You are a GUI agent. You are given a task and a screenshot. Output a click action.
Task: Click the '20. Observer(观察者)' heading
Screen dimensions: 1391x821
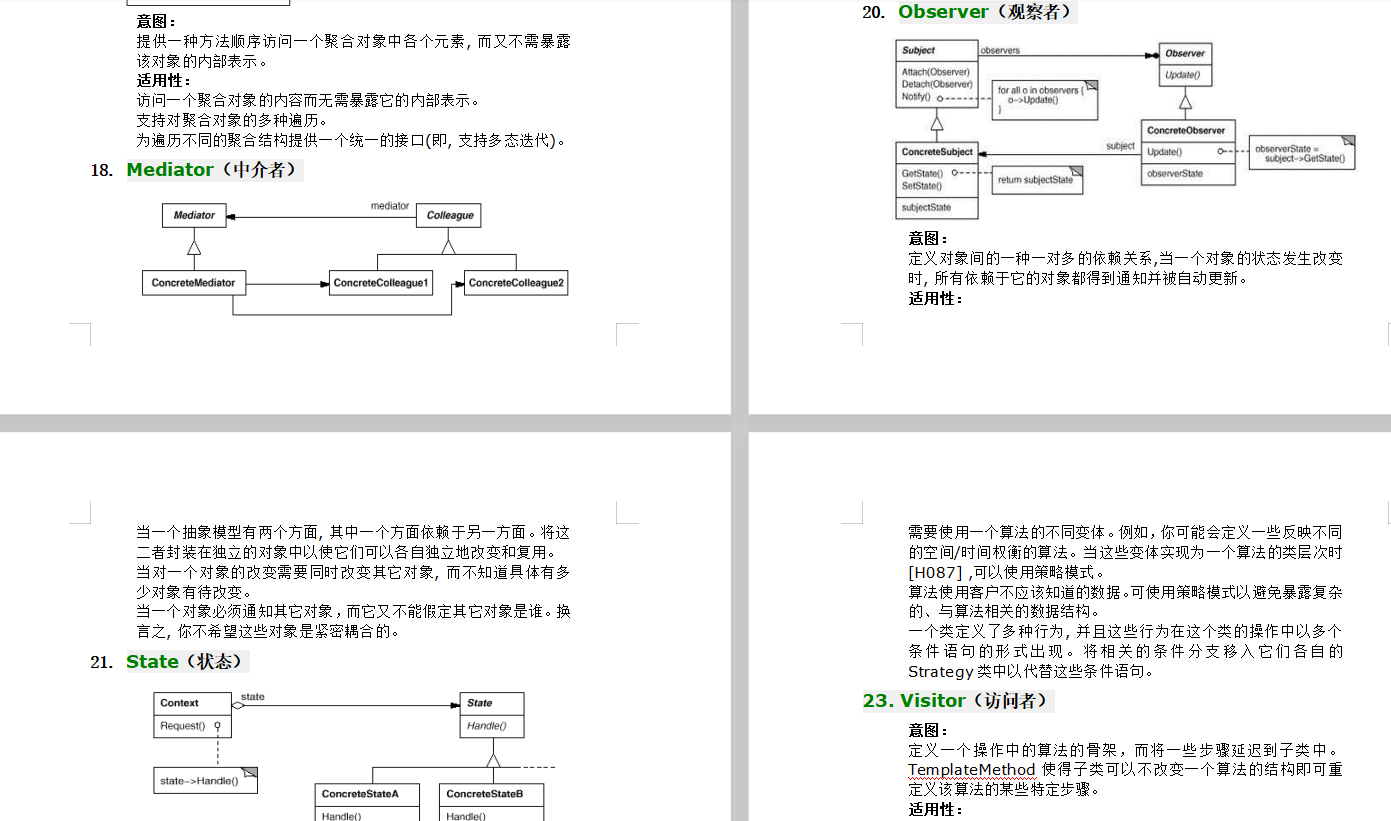[x=968, y=12]
